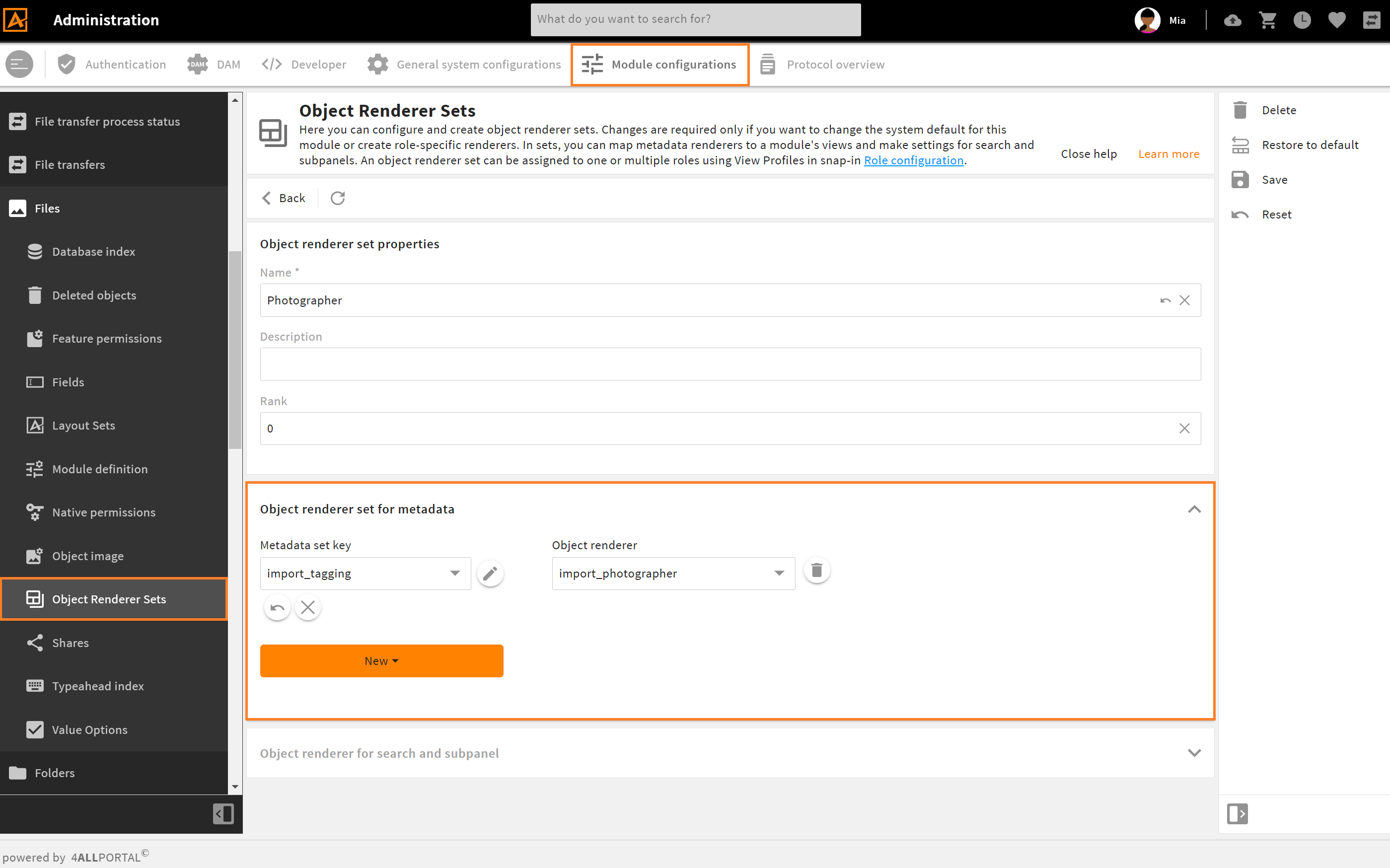Click the round undo button below Metadata set key
The width and height of the screenshot is (1390, 868).
[x=277, y=607]
